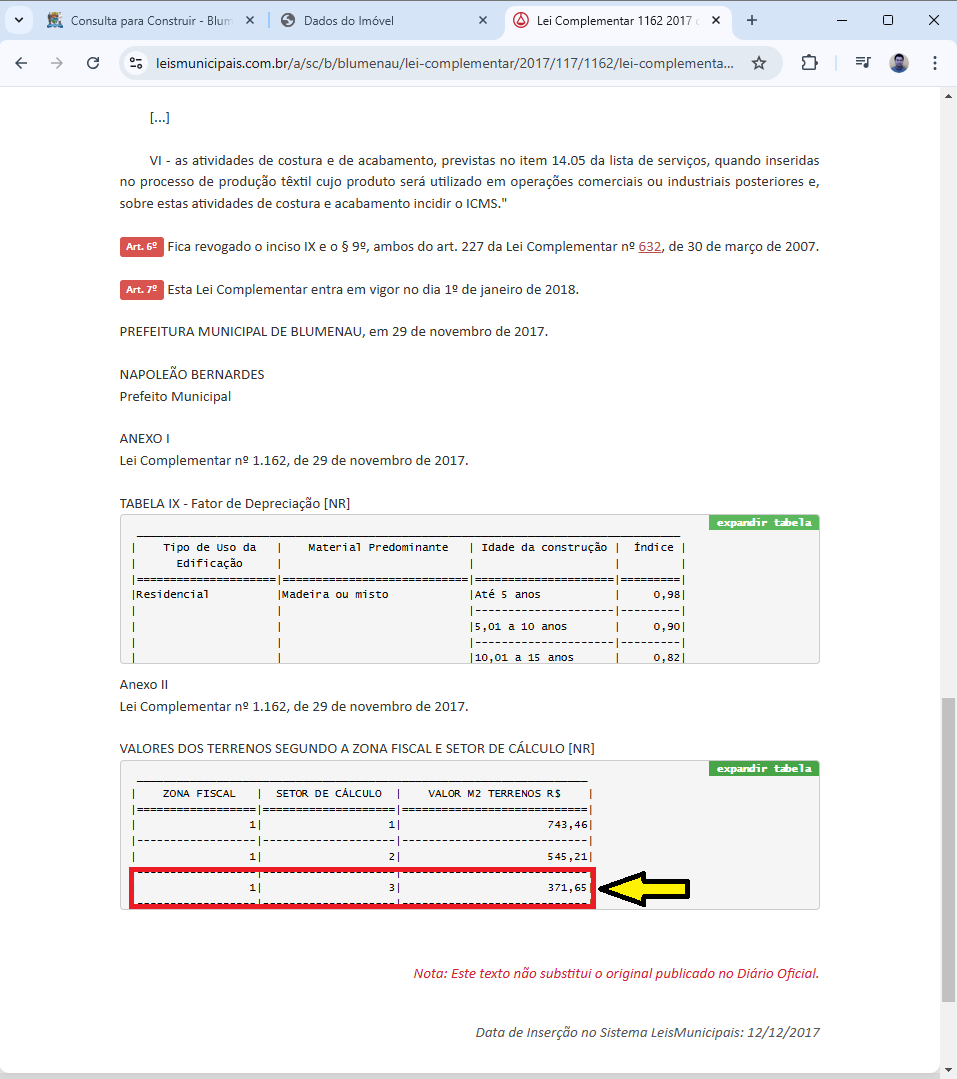Open the global media controls icon
This screenshot has height=1079, width=957.
[x=861, y=62]
